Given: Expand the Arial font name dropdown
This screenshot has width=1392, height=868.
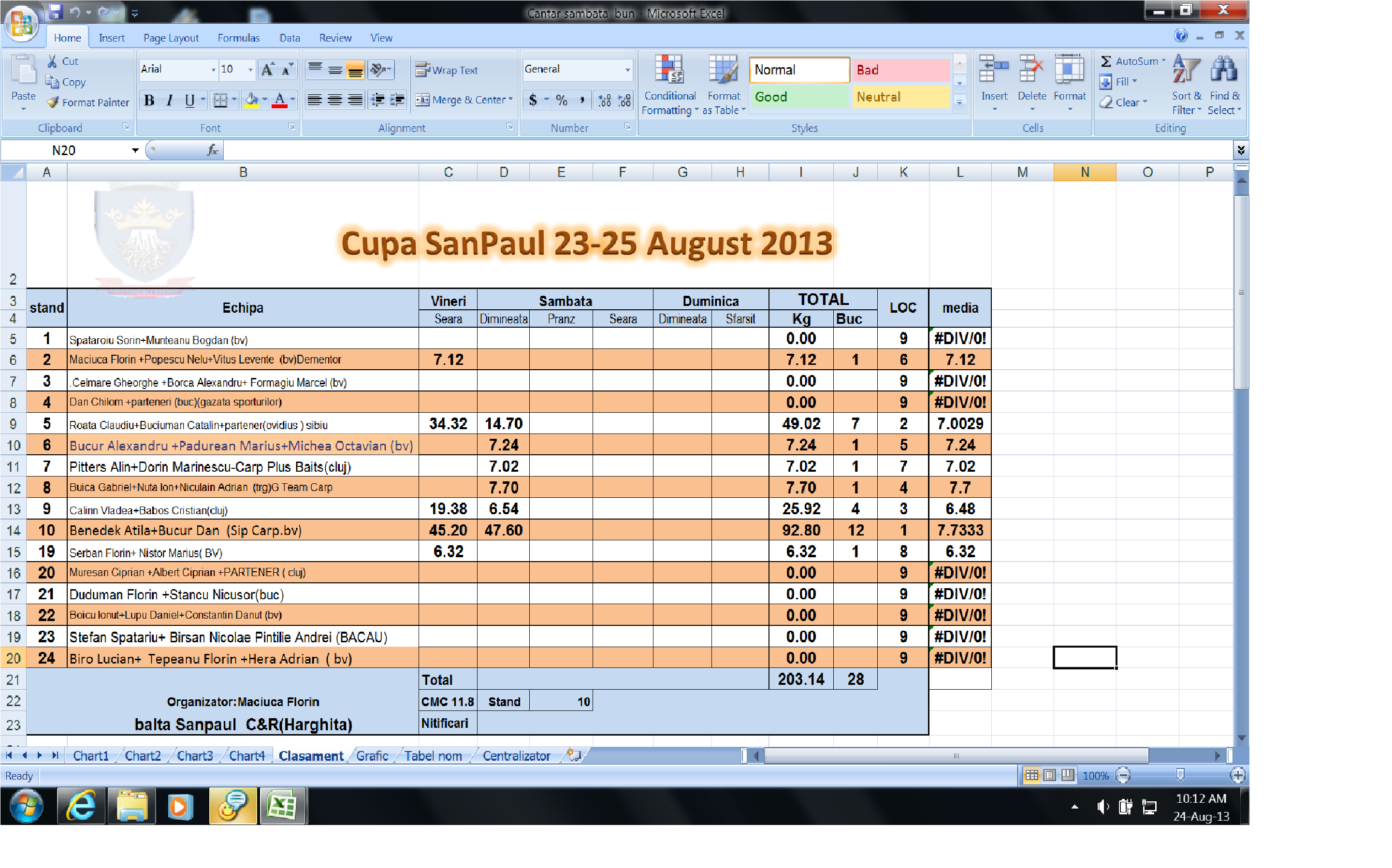Looking at the screenshot, I should [214, 70].
